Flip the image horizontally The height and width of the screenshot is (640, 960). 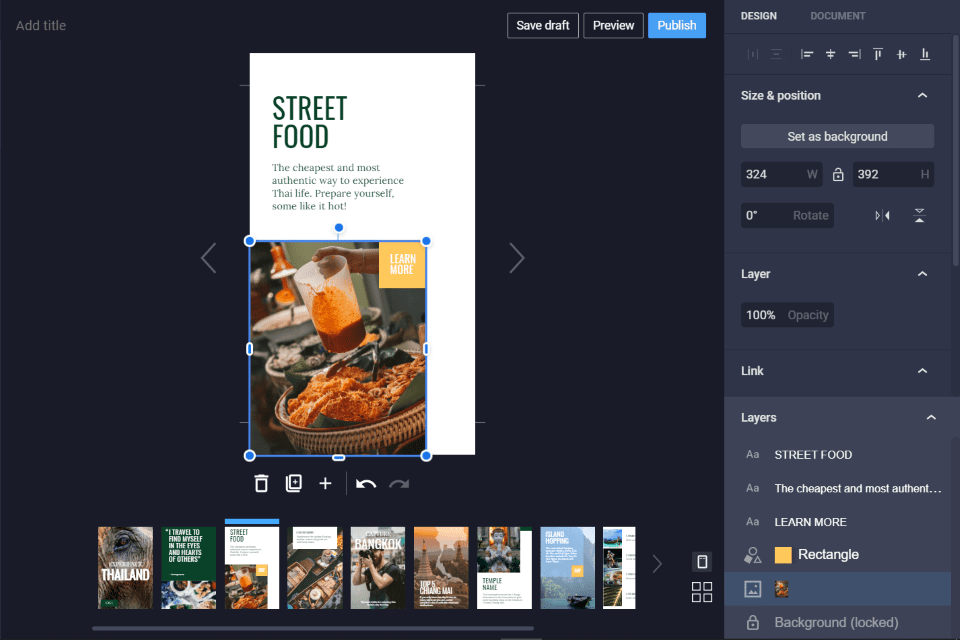[882, 216]
